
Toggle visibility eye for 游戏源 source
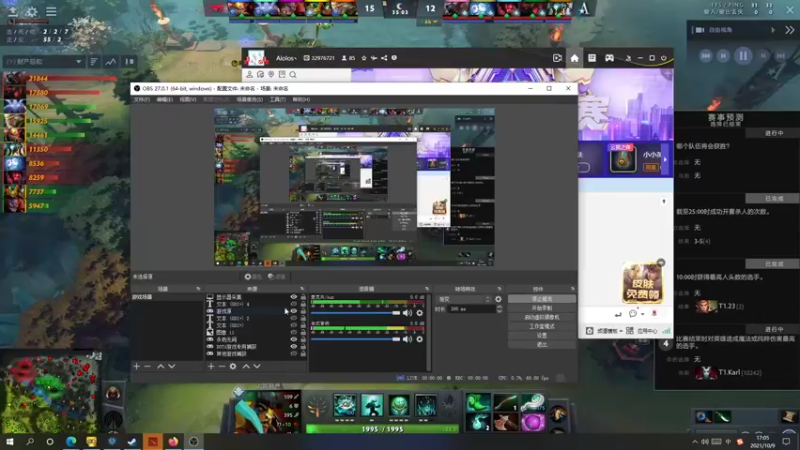point(293,311)
